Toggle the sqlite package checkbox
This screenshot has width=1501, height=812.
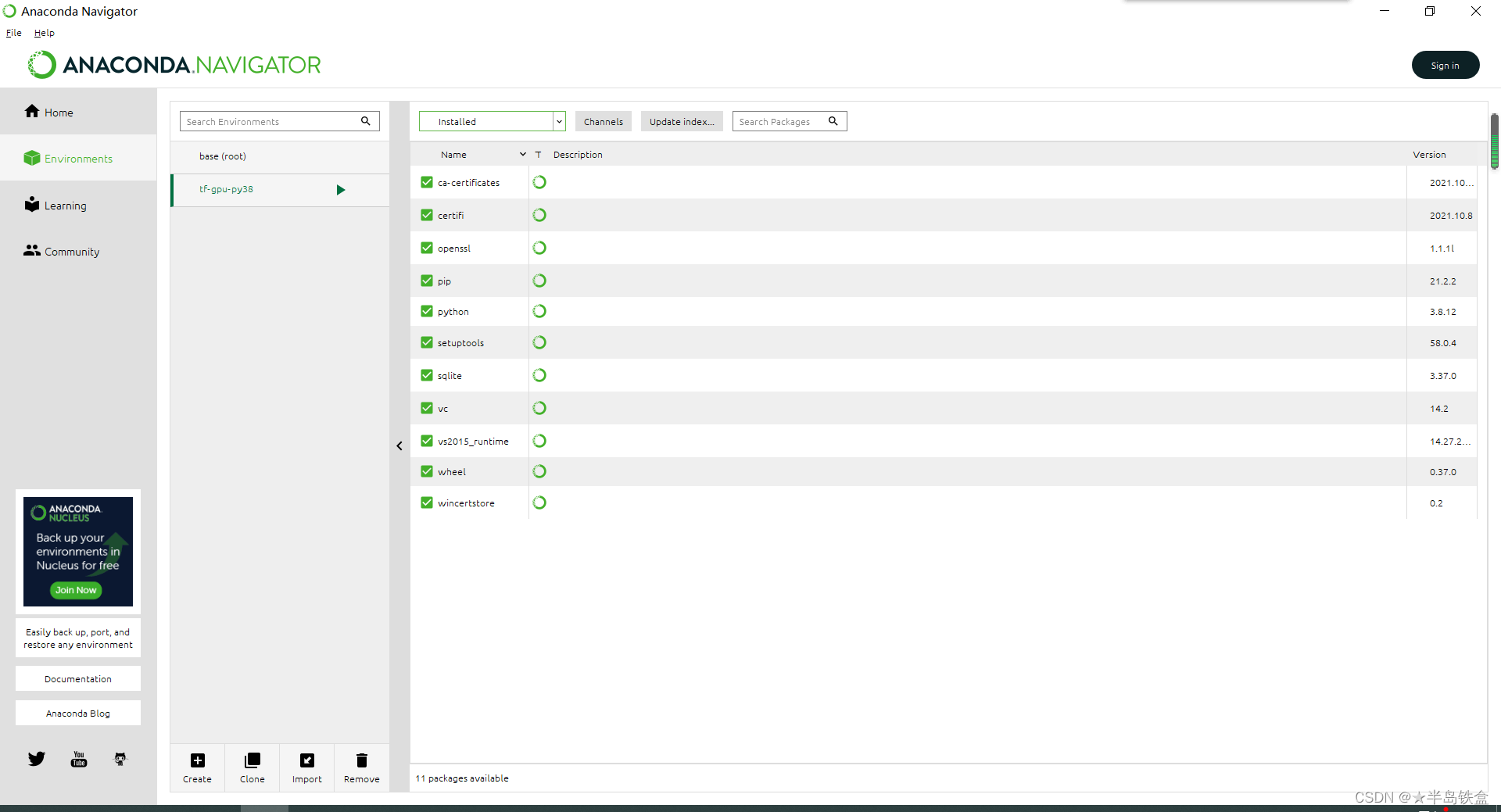click(x=427, y=375)
